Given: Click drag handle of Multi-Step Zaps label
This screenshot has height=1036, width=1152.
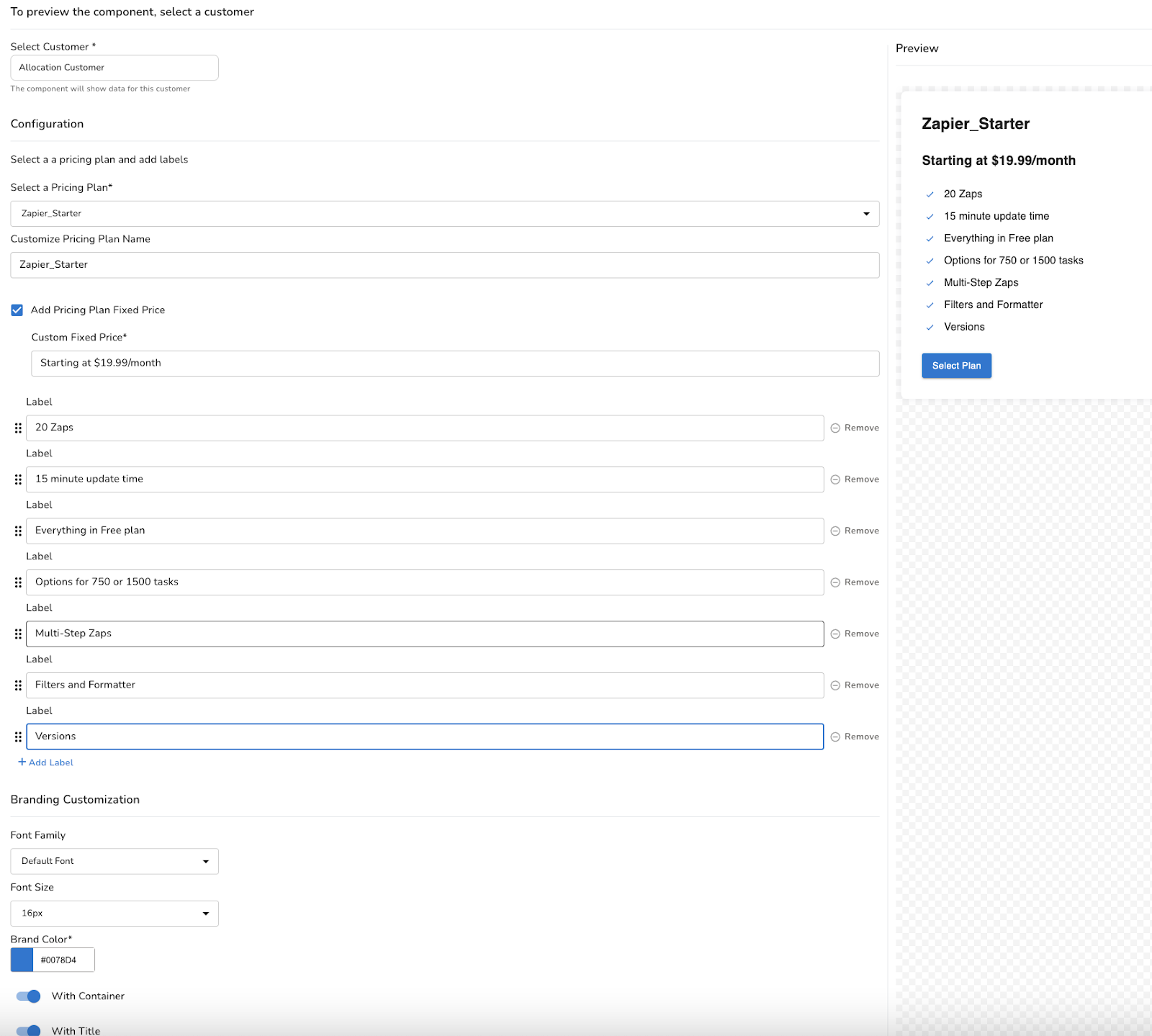Looking at the screenshot, I should [x=18, y=634].
